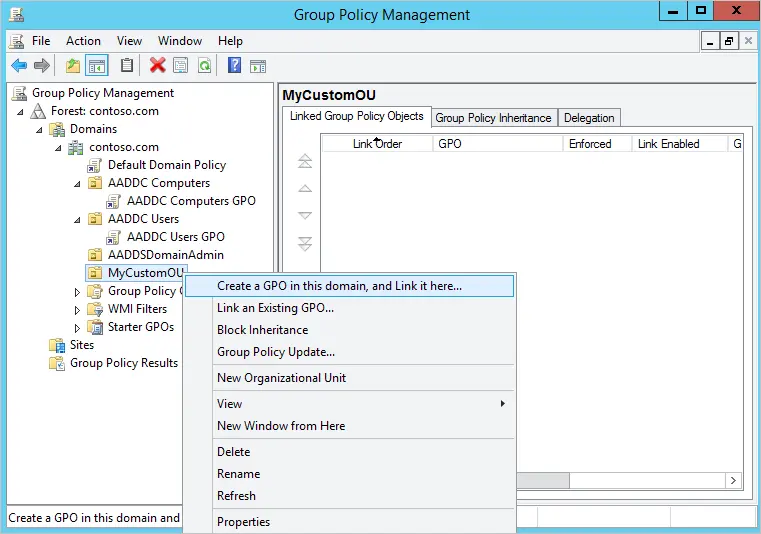Choose Create a GPO in this domain
This screenshot has height=534, width=761.
point(339,286)
